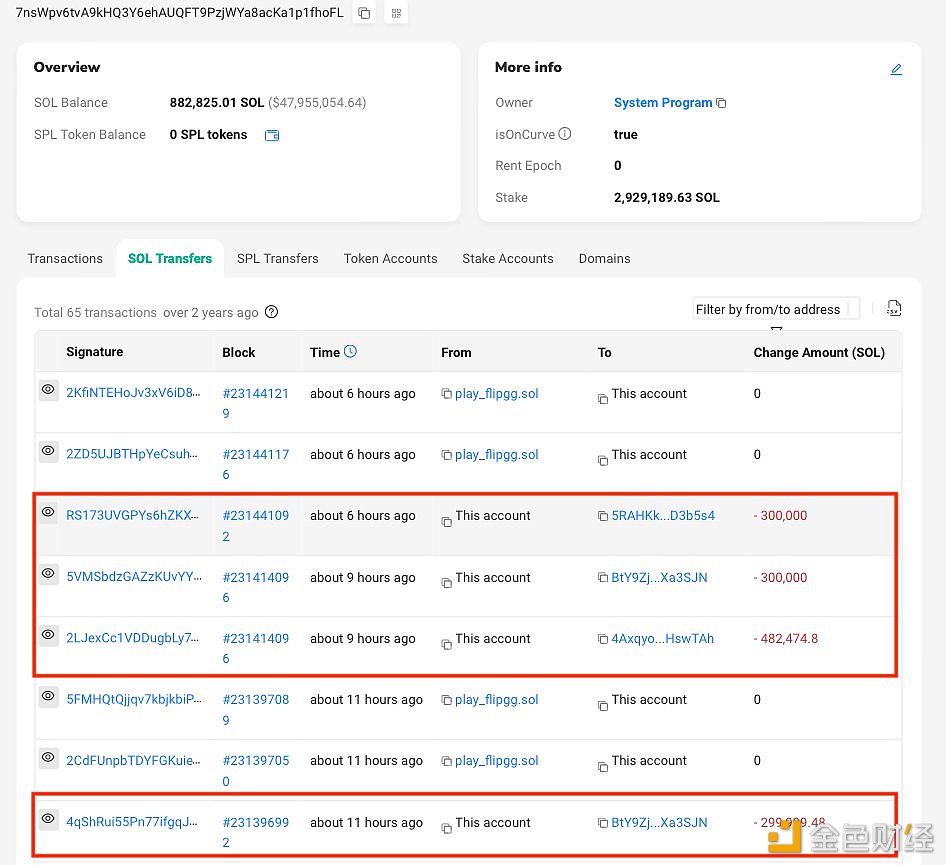
Task: Export transfers as CSV file
Action: [x=894, y=308]
